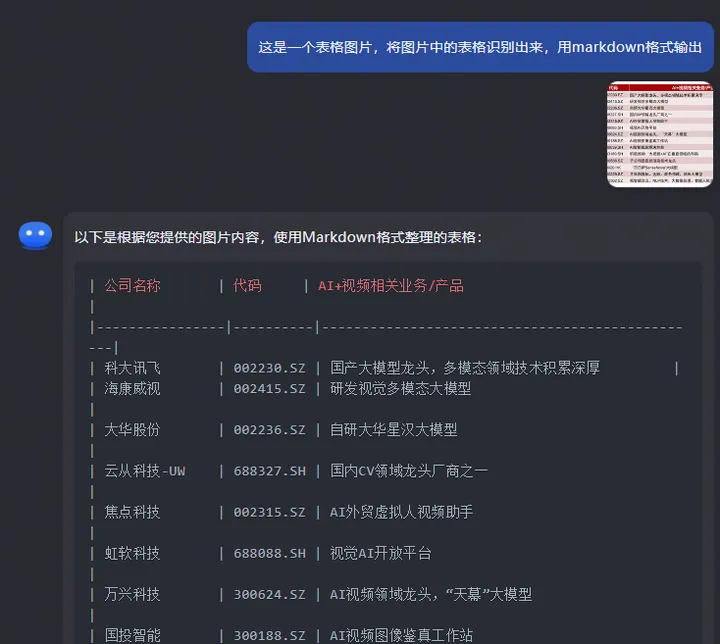Select stock code 002236.SZ

pyautogui.click(x=269, y=430)
